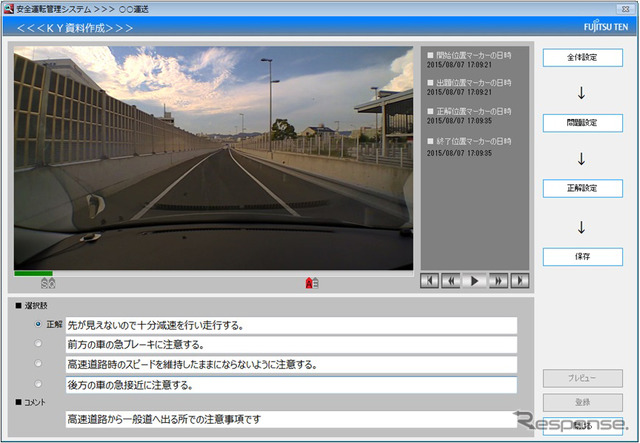Image resolution: width=640 pixels, height=443 pixels.
Task: Click the 開始位置マーカーの日時 label
Action: [x=473, y=55]
